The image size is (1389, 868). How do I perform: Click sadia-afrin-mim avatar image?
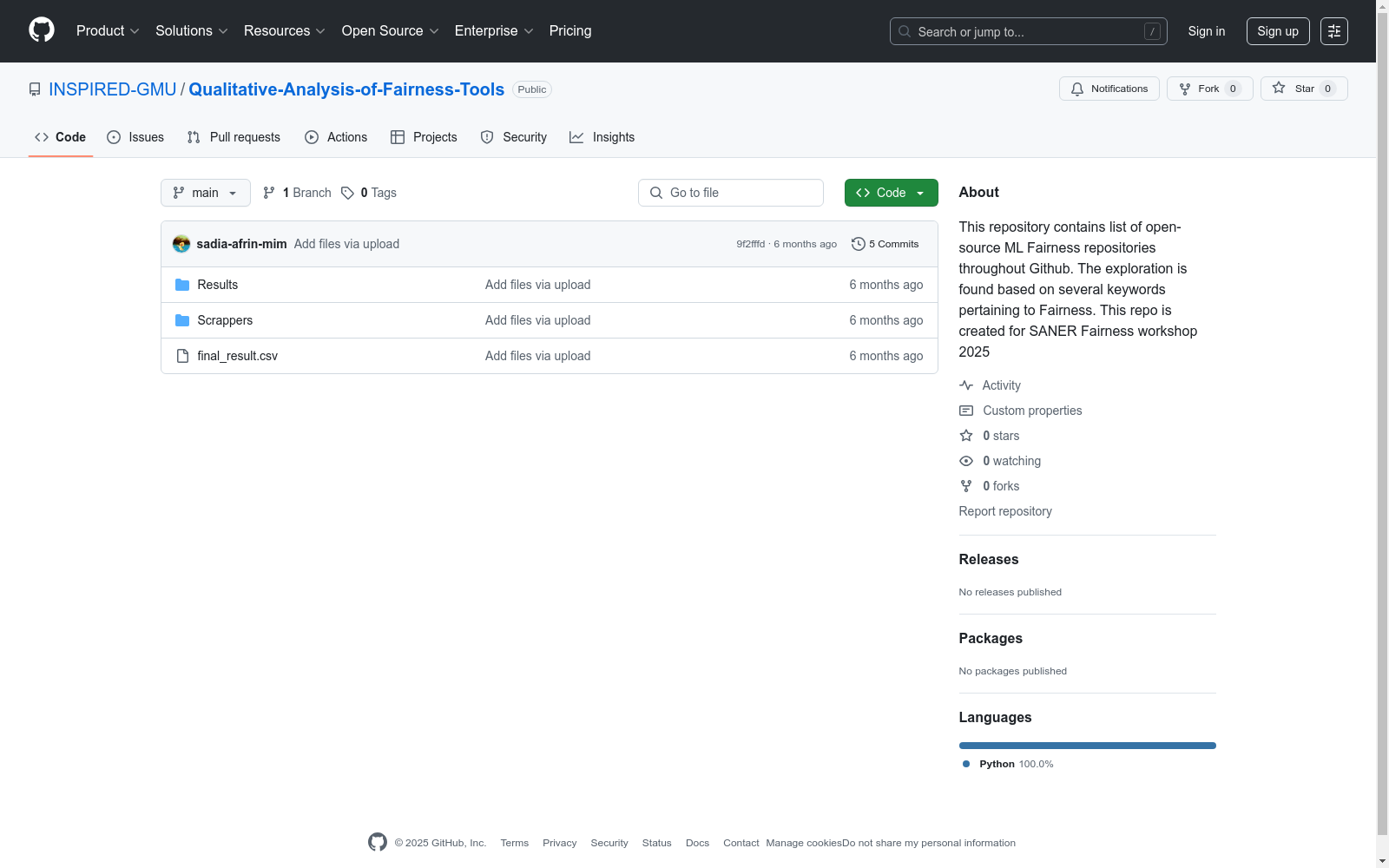coord(181,244)
